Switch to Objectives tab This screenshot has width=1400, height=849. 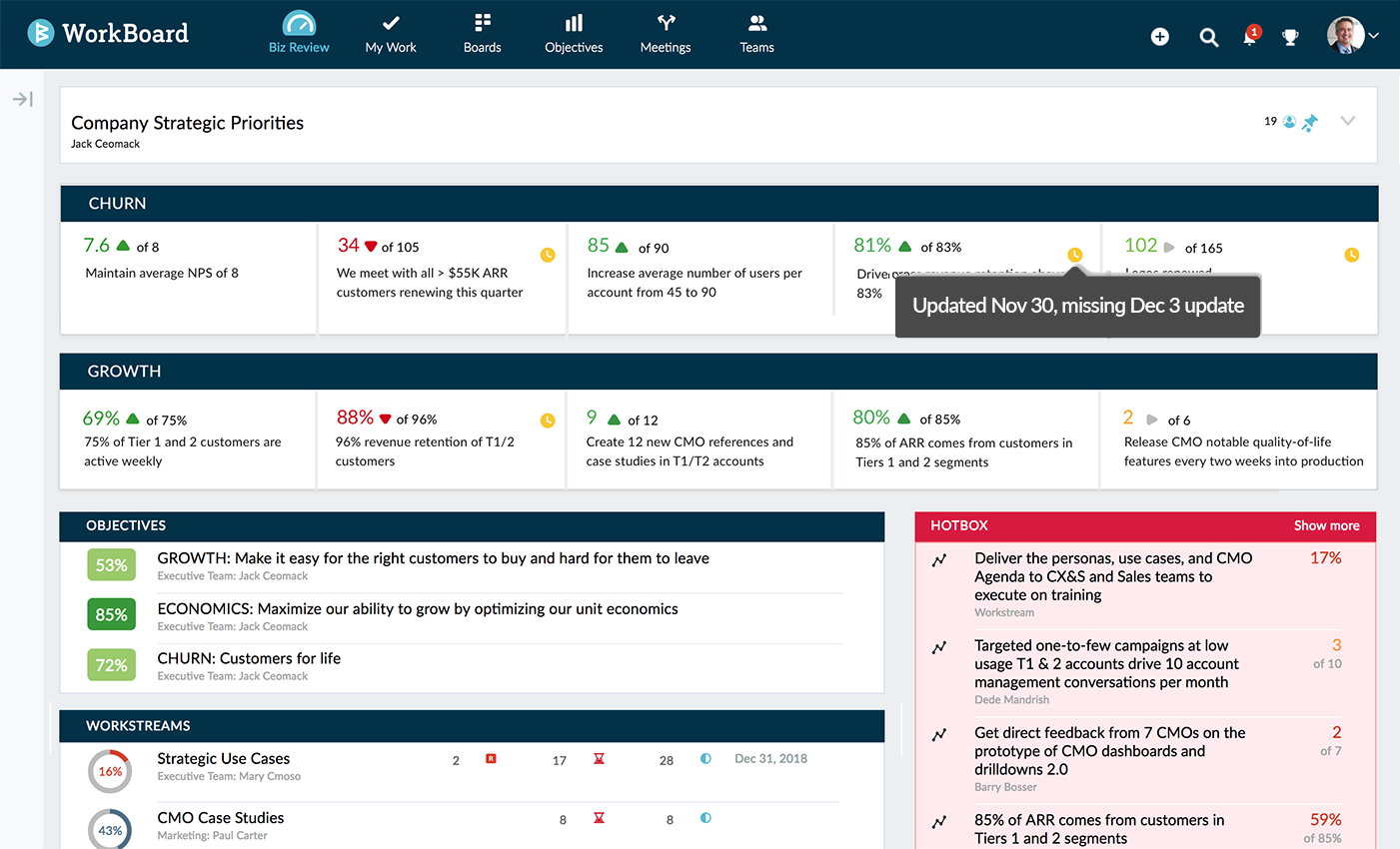[x=574, y=33]
